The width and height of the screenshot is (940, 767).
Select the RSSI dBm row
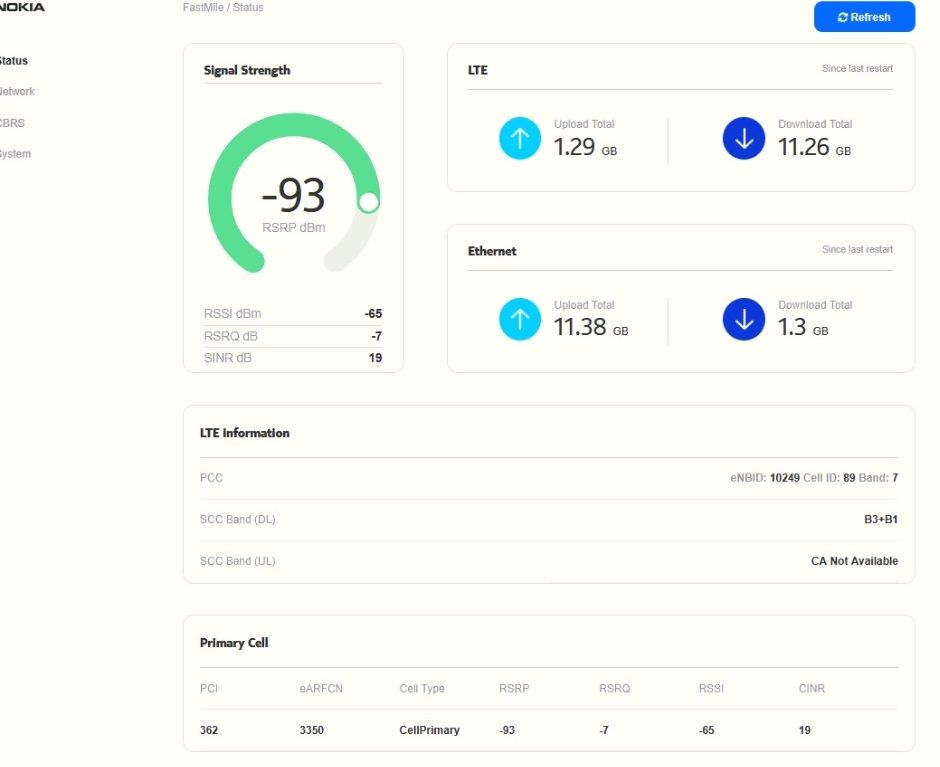point(293,314)
